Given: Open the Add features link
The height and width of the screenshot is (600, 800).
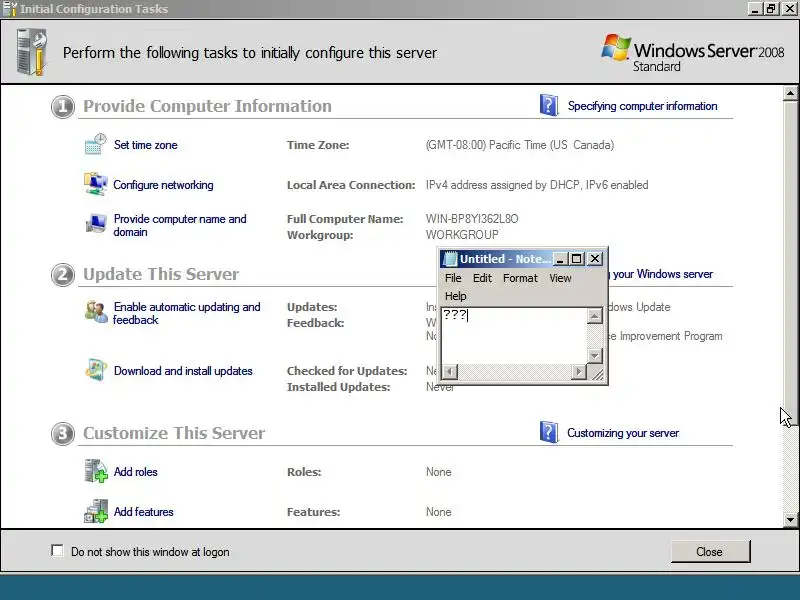Looking at the screenshot, I should (143, 512).
